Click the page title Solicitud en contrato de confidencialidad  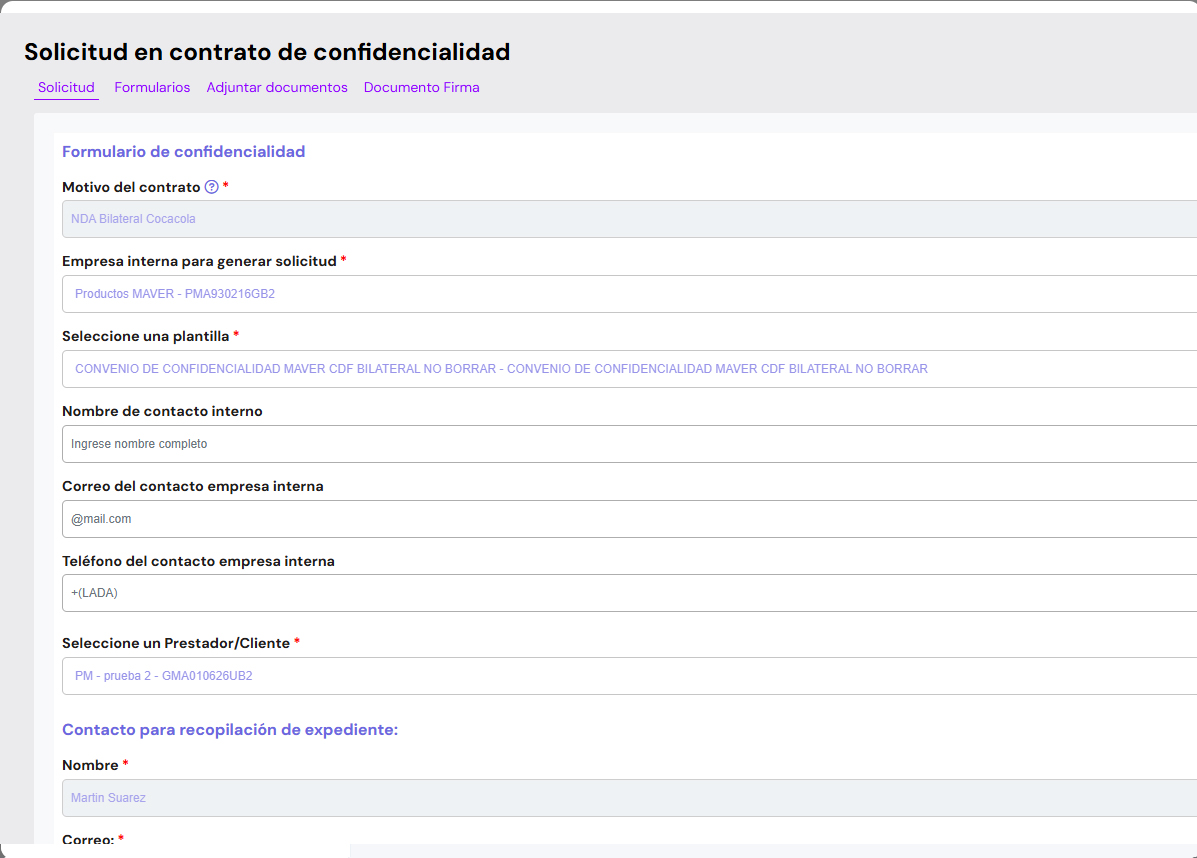[267, 51]
